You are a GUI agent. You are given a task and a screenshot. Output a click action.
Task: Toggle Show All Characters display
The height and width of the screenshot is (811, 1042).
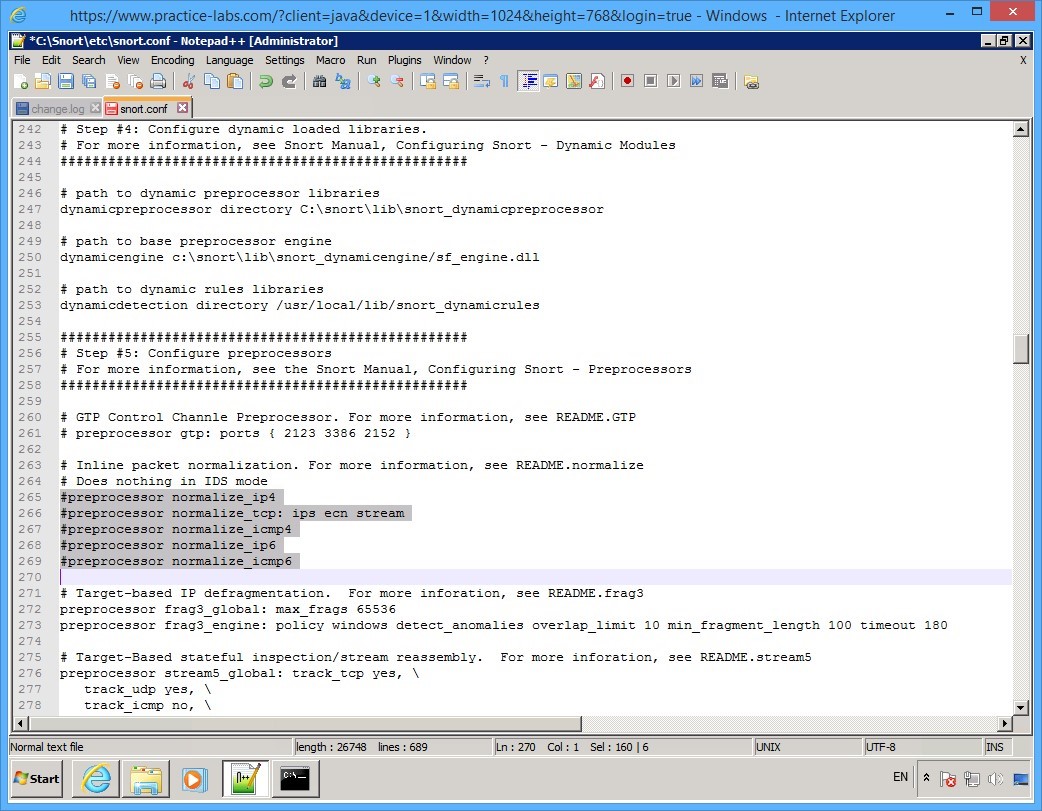point(503,81)
